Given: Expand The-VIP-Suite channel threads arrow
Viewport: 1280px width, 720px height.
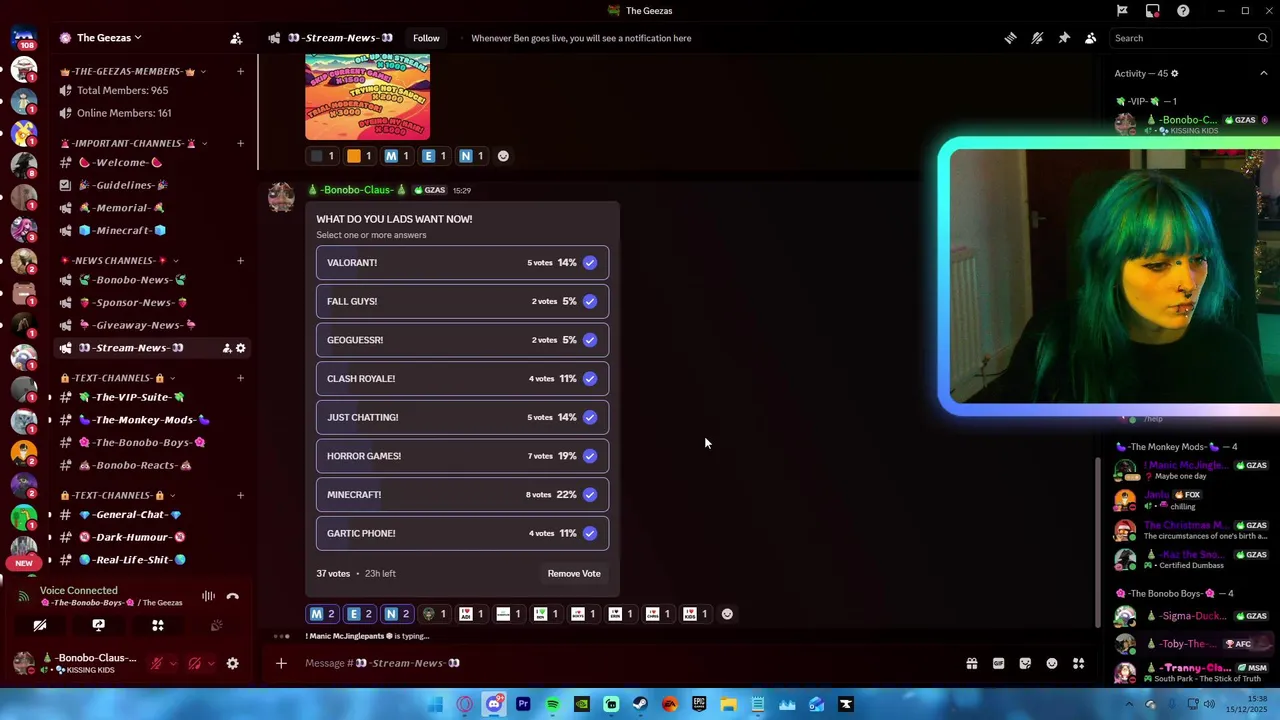Looking at the screenshot, I should [x=49, y=397].
